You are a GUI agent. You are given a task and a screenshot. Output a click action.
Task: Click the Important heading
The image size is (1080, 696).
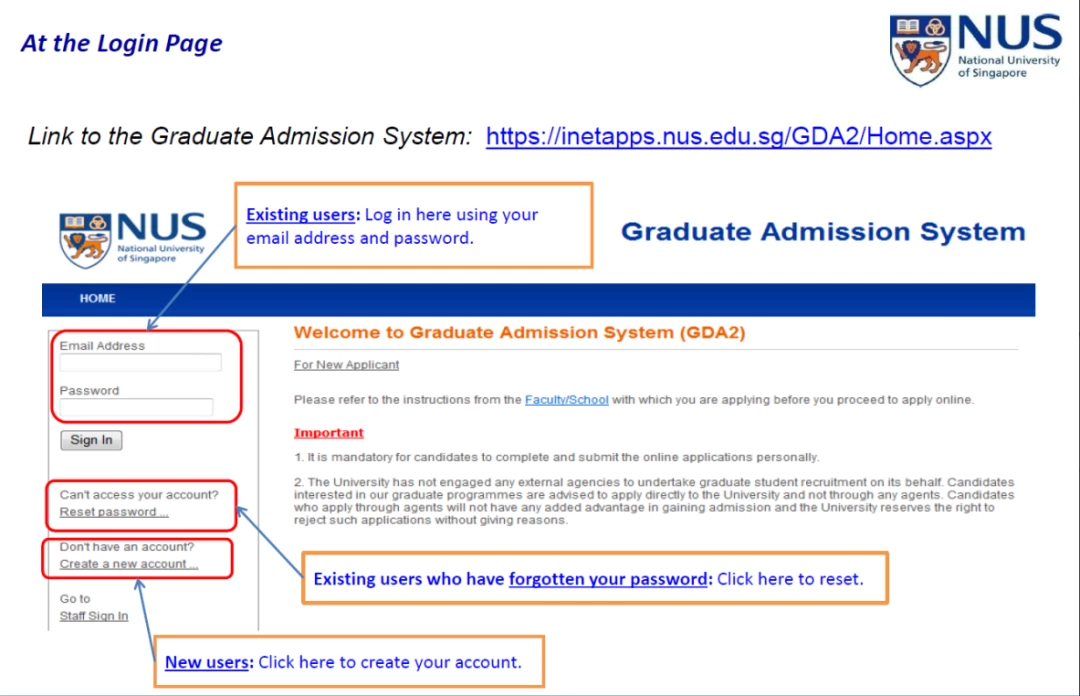tap(329, 433)
